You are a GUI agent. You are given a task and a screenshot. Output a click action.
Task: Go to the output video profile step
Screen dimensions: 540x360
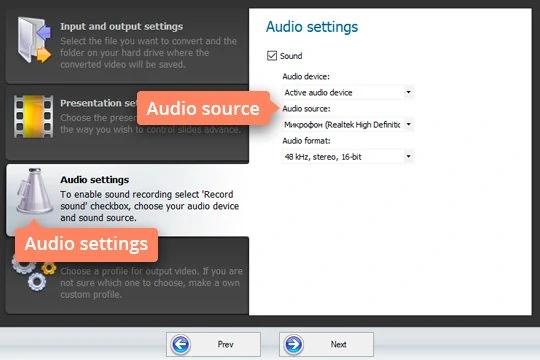tap(127, 276)
